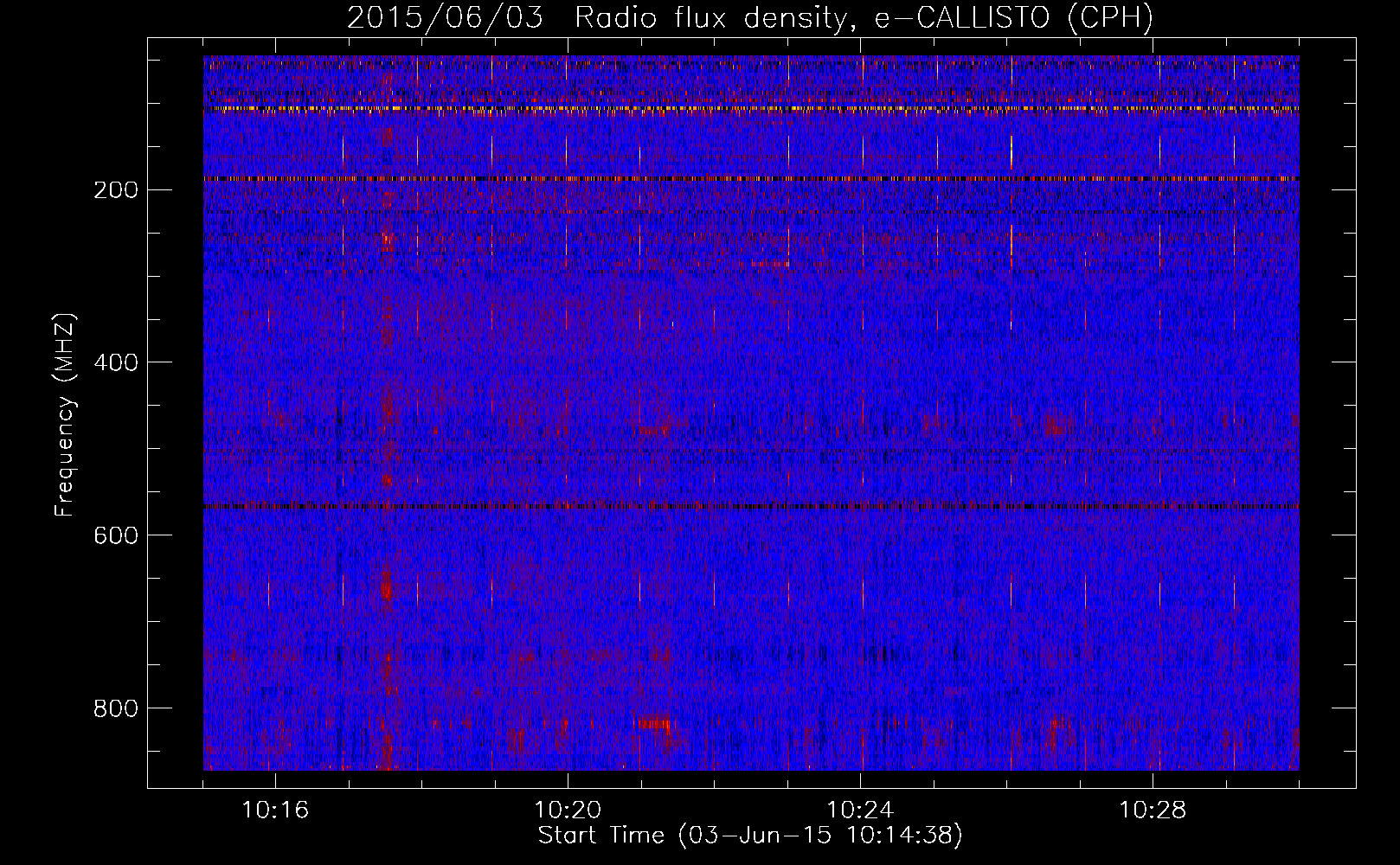Screen dimensions: 1400x865
Task: Select the 10:28 time tick label
Action: tap(1153, 811)
